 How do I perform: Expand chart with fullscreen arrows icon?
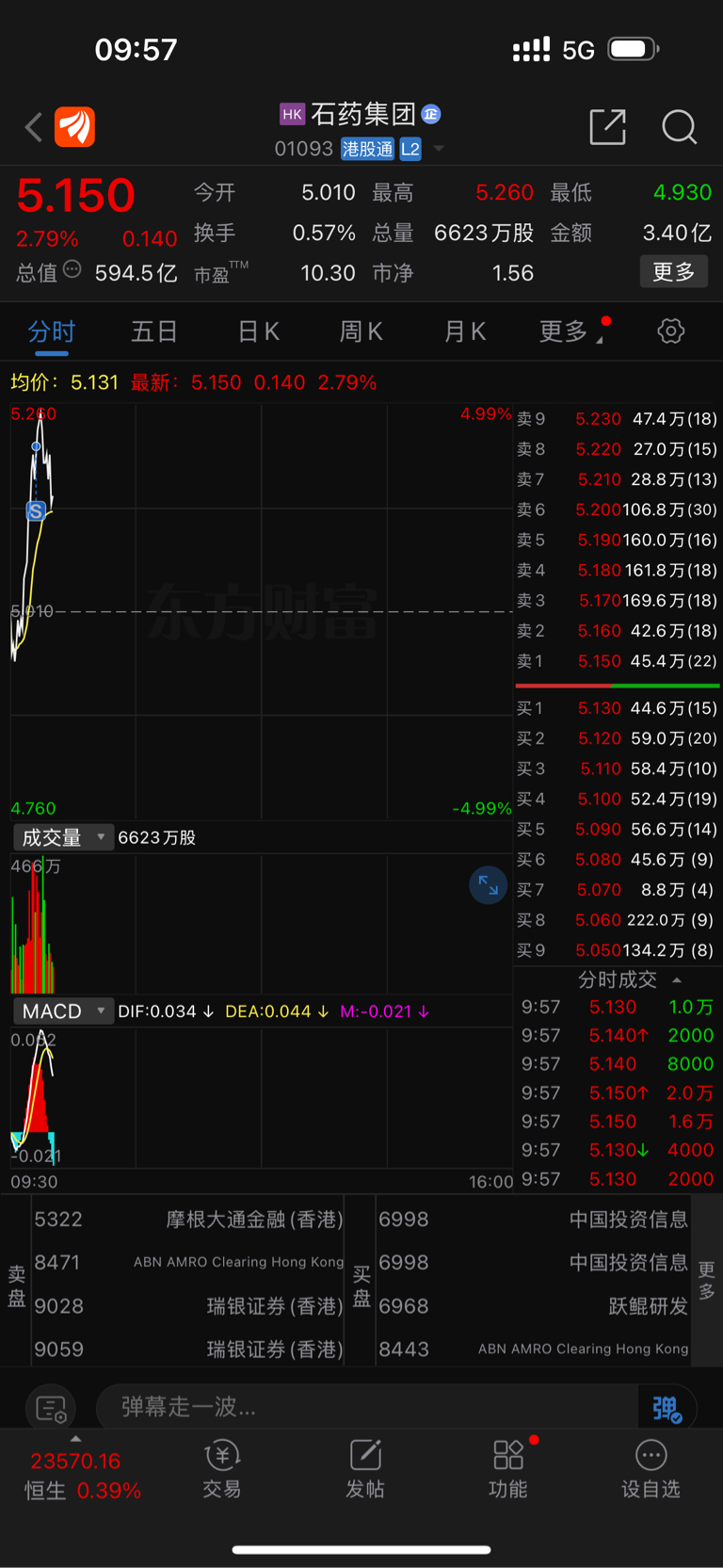point(488,885)
